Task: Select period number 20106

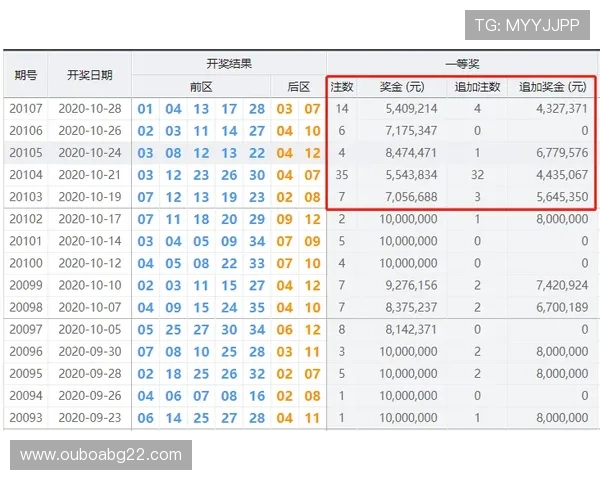Action: pos(26,131)
